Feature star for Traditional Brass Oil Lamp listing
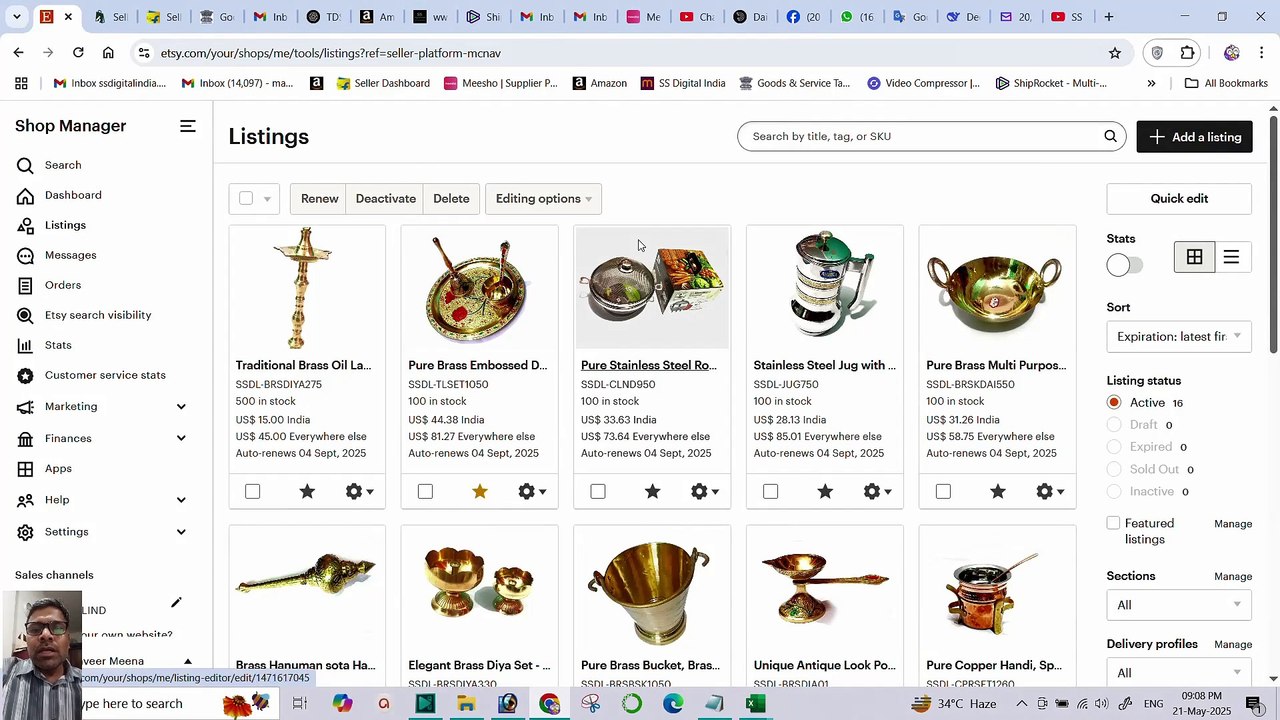The width and height of the screenshot is (1280, 720). [307, 491]
